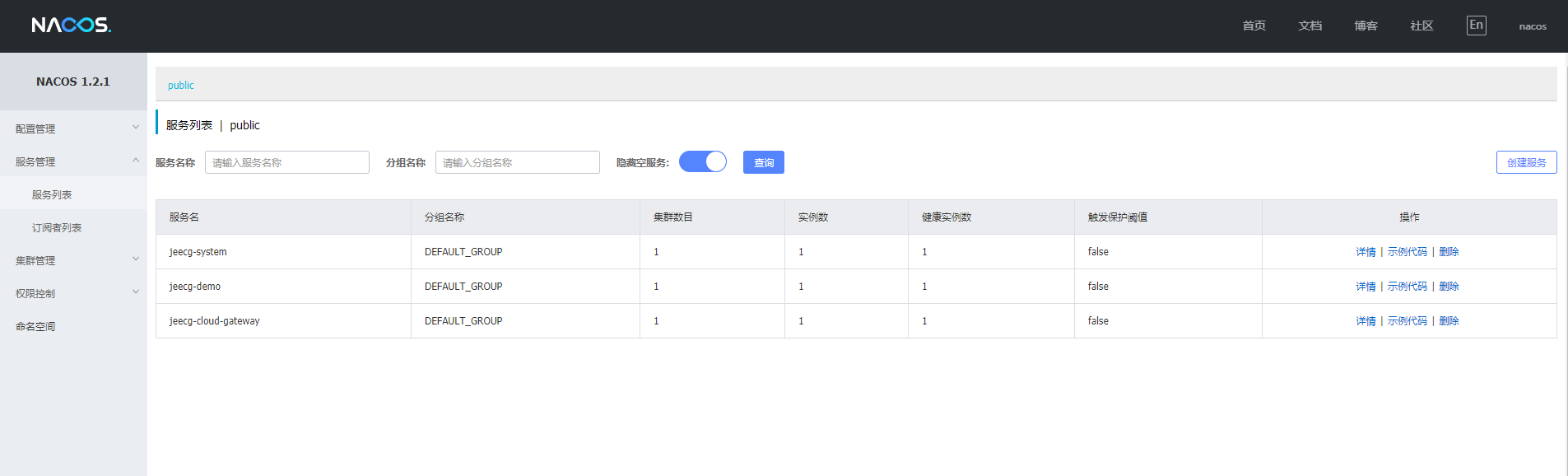Expand the 配置管理 menu chevron
The image size is (1568, 476).
(136, 128)
